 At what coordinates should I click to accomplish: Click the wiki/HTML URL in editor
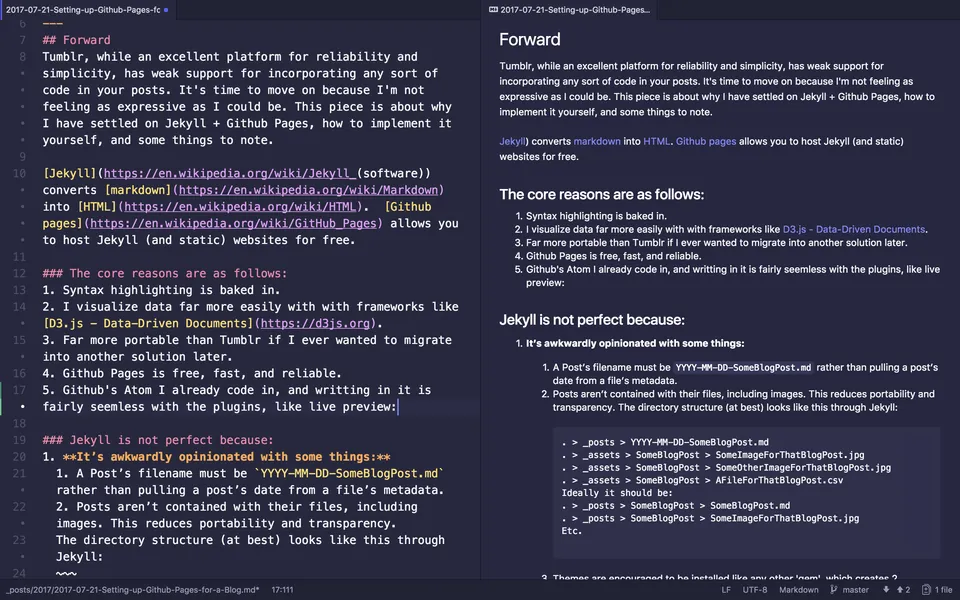click(240, 207)
